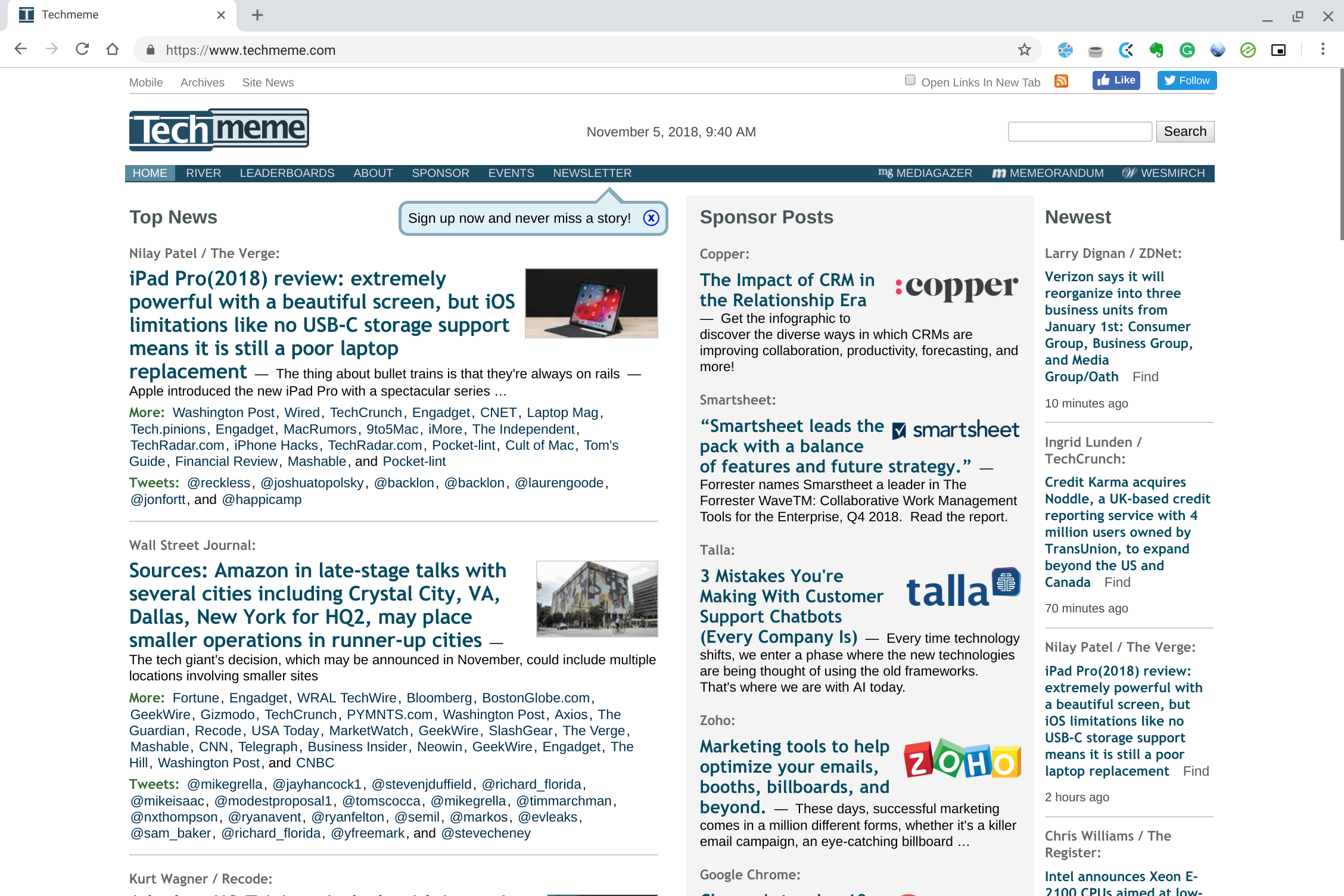Open the EVENTS nav item

tap(511, 173)
